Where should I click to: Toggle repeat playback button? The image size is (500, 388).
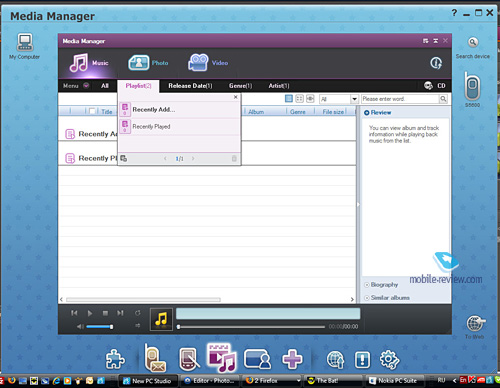(x=138, y=313)
